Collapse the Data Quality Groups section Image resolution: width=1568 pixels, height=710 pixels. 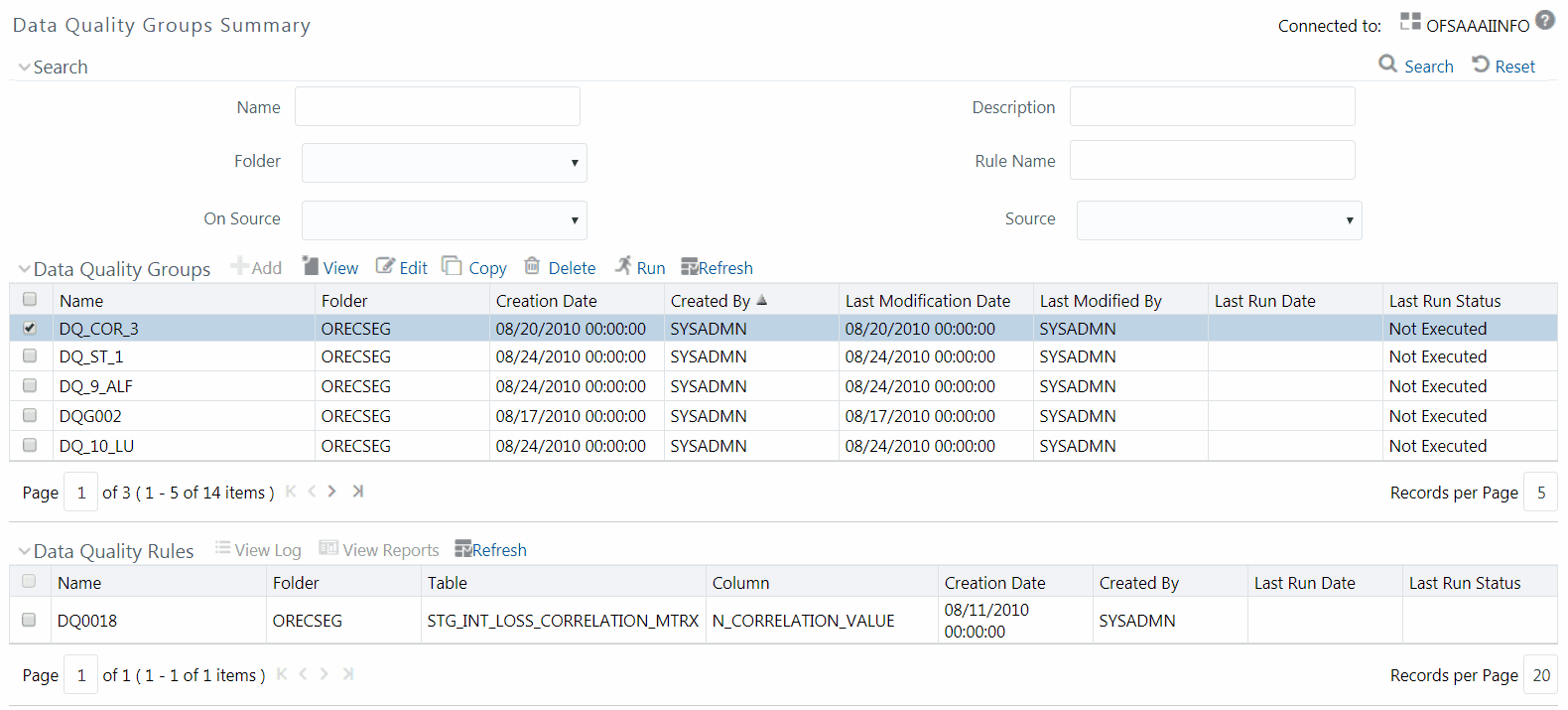[x=24, y=269]
